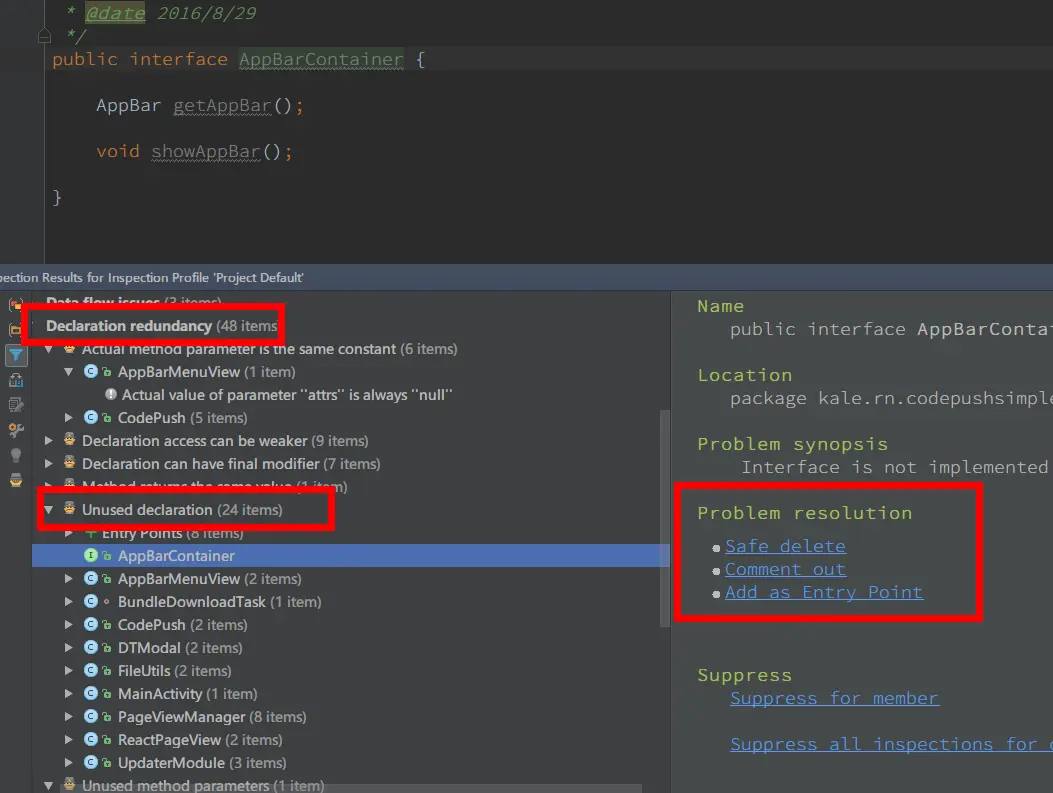Click the edit/view offline results icon
This screenshot has width=1053, height=793.
click(x=16, y=405)
